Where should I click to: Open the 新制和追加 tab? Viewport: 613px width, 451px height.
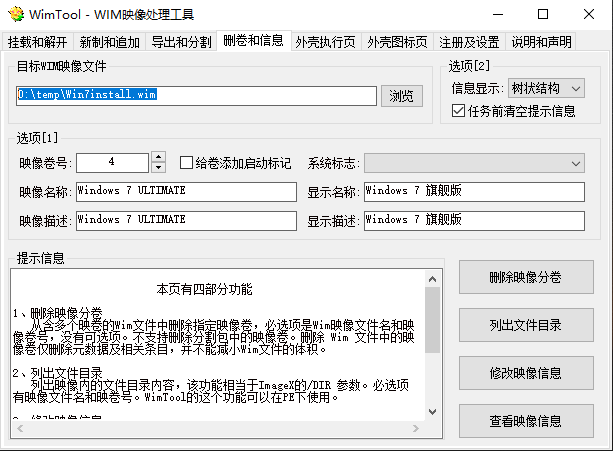click(x=109, y=42)
